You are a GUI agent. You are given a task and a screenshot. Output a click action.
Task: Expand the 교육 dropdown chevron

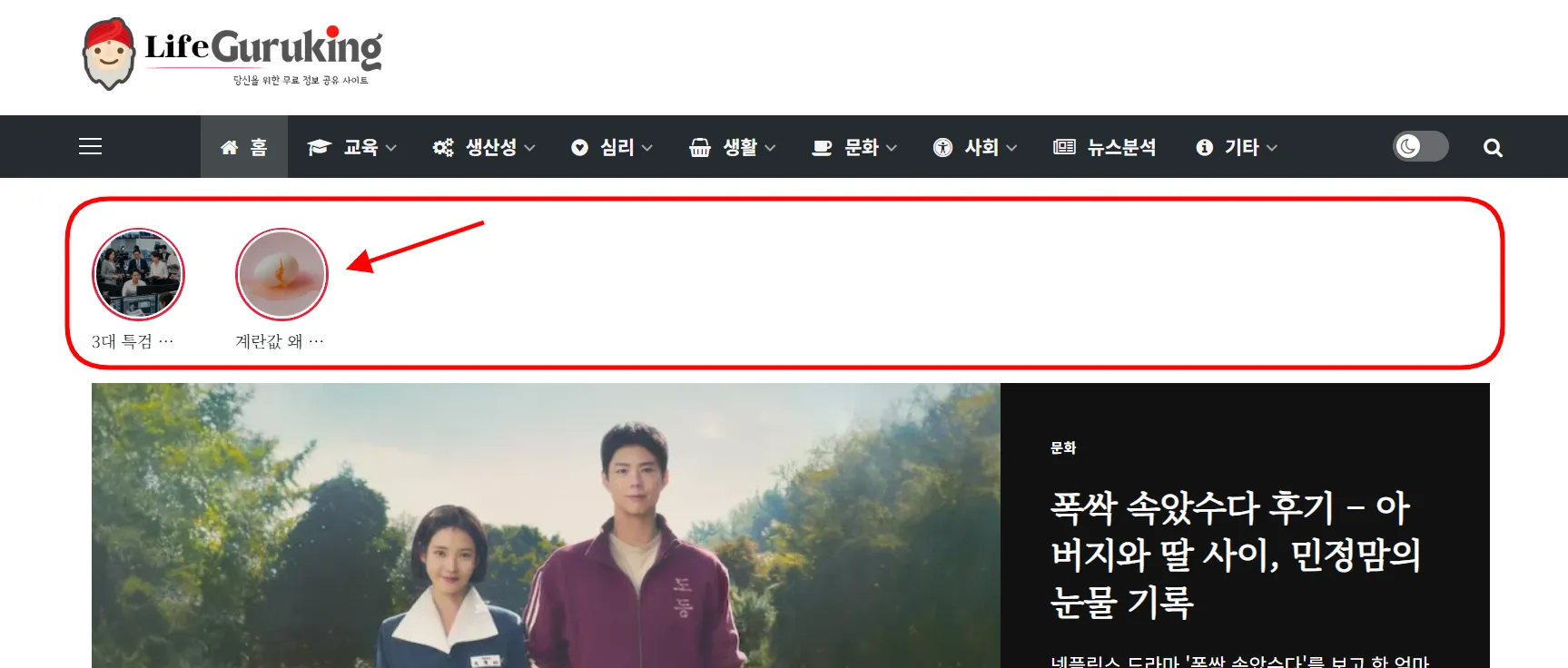(391, 148)
